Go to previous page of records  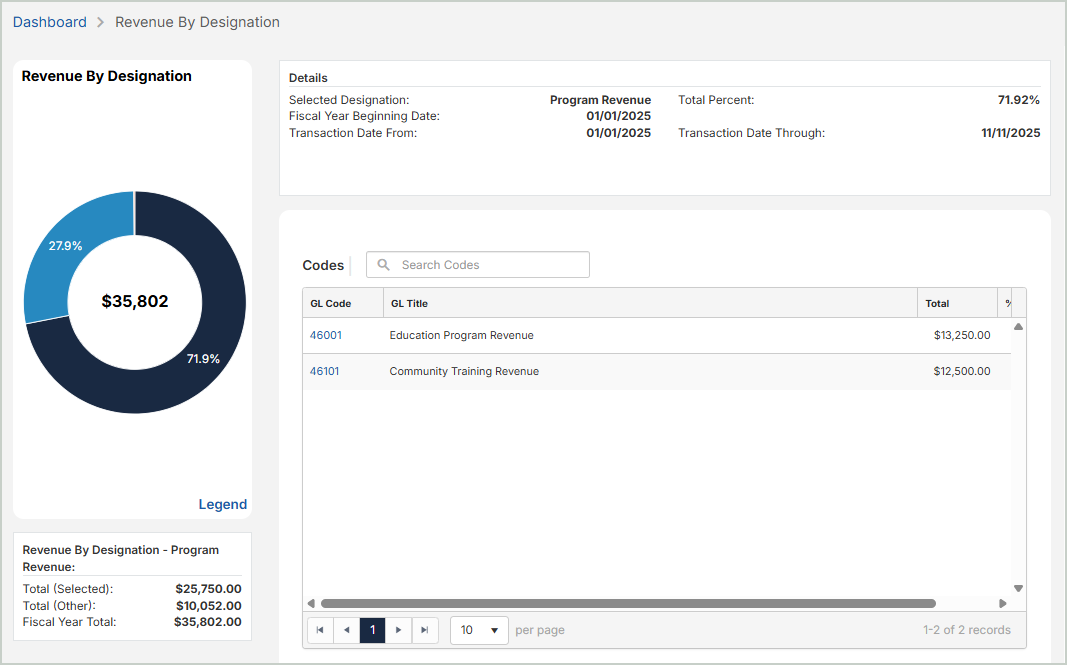tap(346, 630)
